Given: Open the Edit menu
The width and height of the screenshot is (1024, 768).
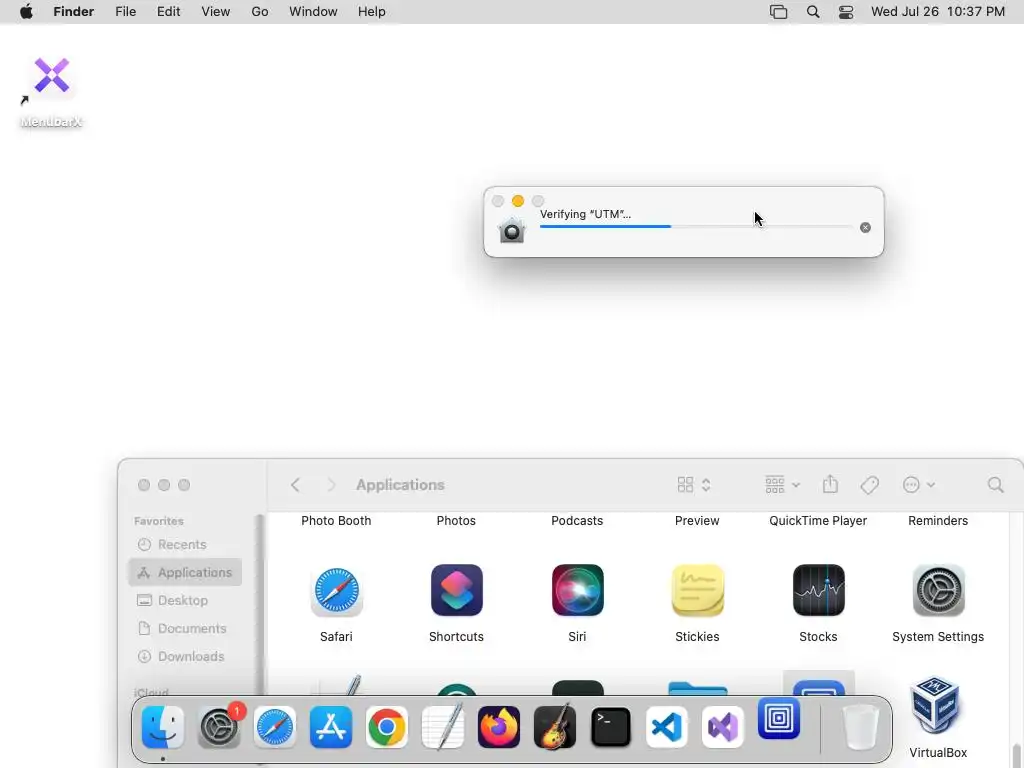Looking at the screenshot, I should point(168,12).
